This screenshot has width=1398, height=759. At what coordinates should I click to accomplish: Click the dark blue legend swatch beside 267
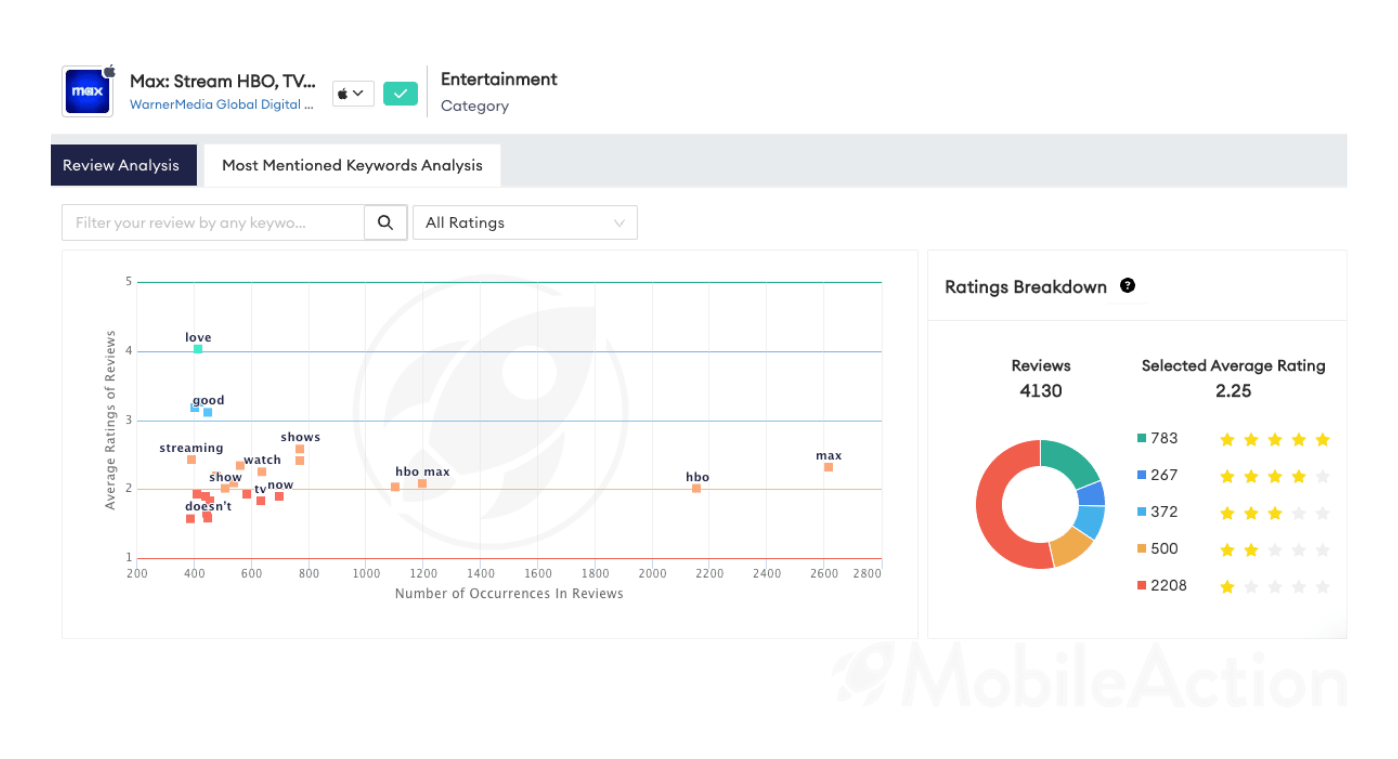(x=1141, y=475)
